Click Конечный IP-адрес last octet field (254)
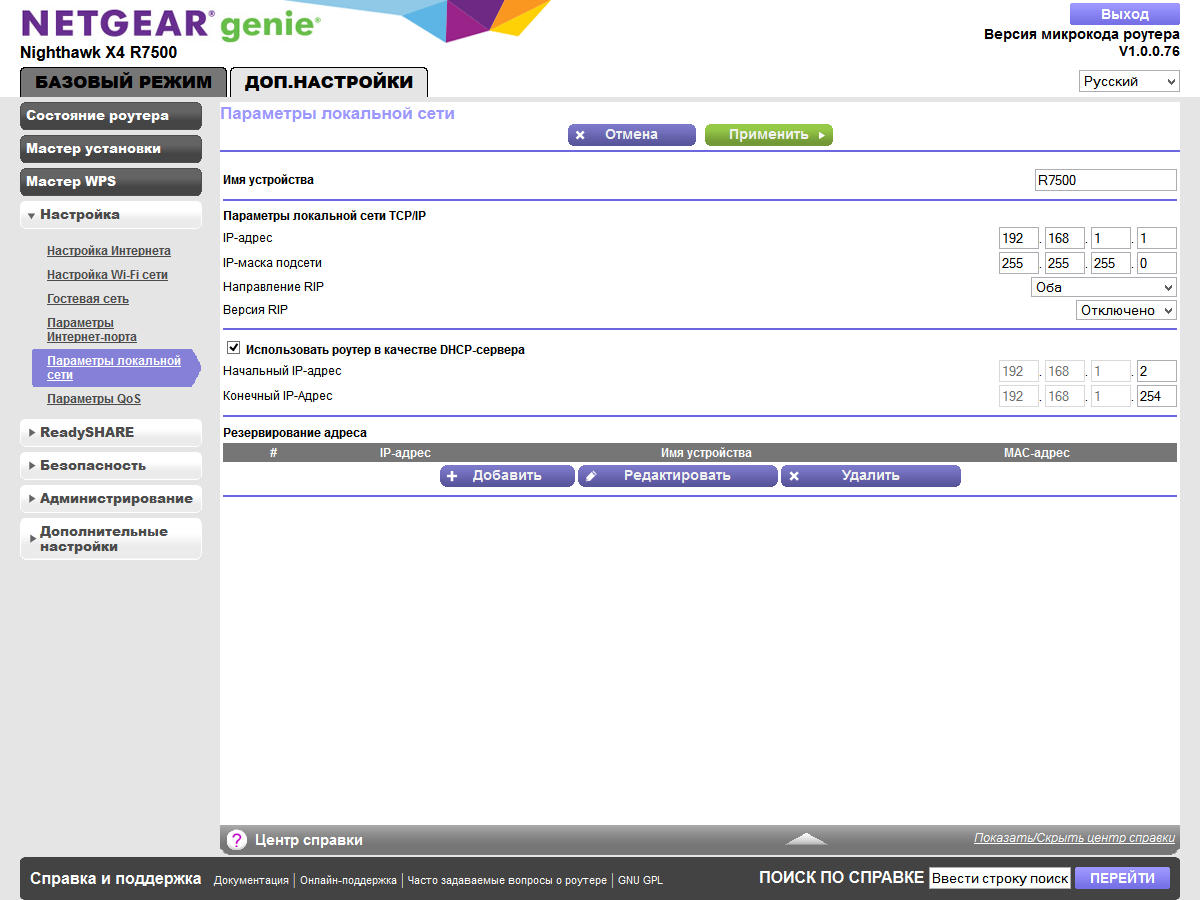The height and width of the screenshot is (900, 1200). coord(1157,396)
